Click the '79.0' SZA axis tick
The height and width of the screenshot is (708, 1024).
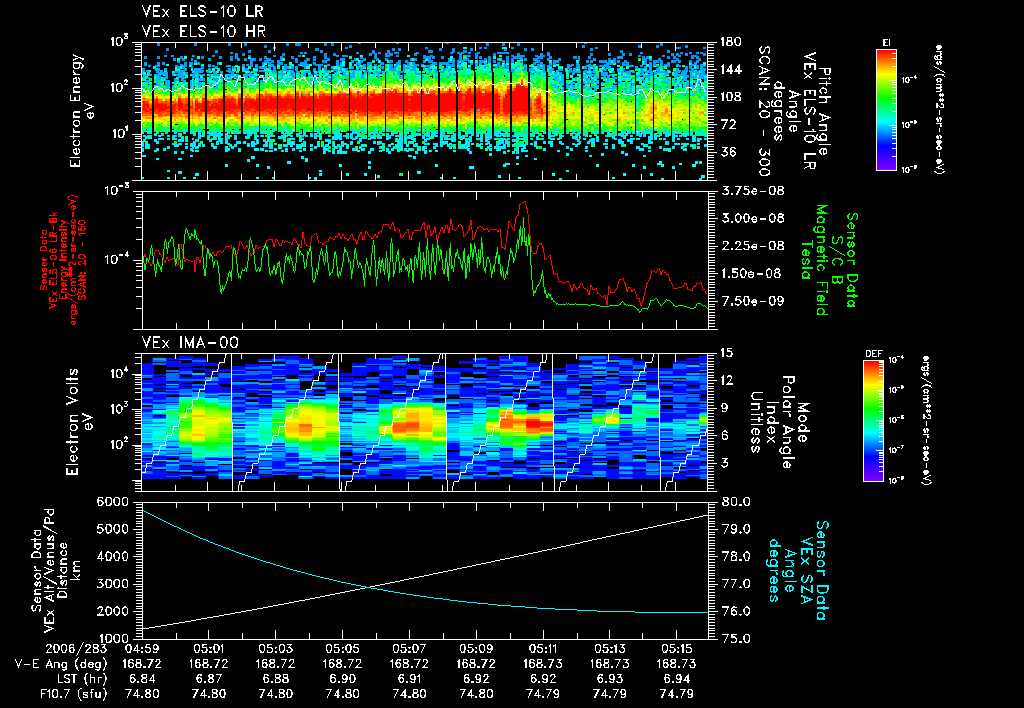pyautogui.click(x=735, y=529)
